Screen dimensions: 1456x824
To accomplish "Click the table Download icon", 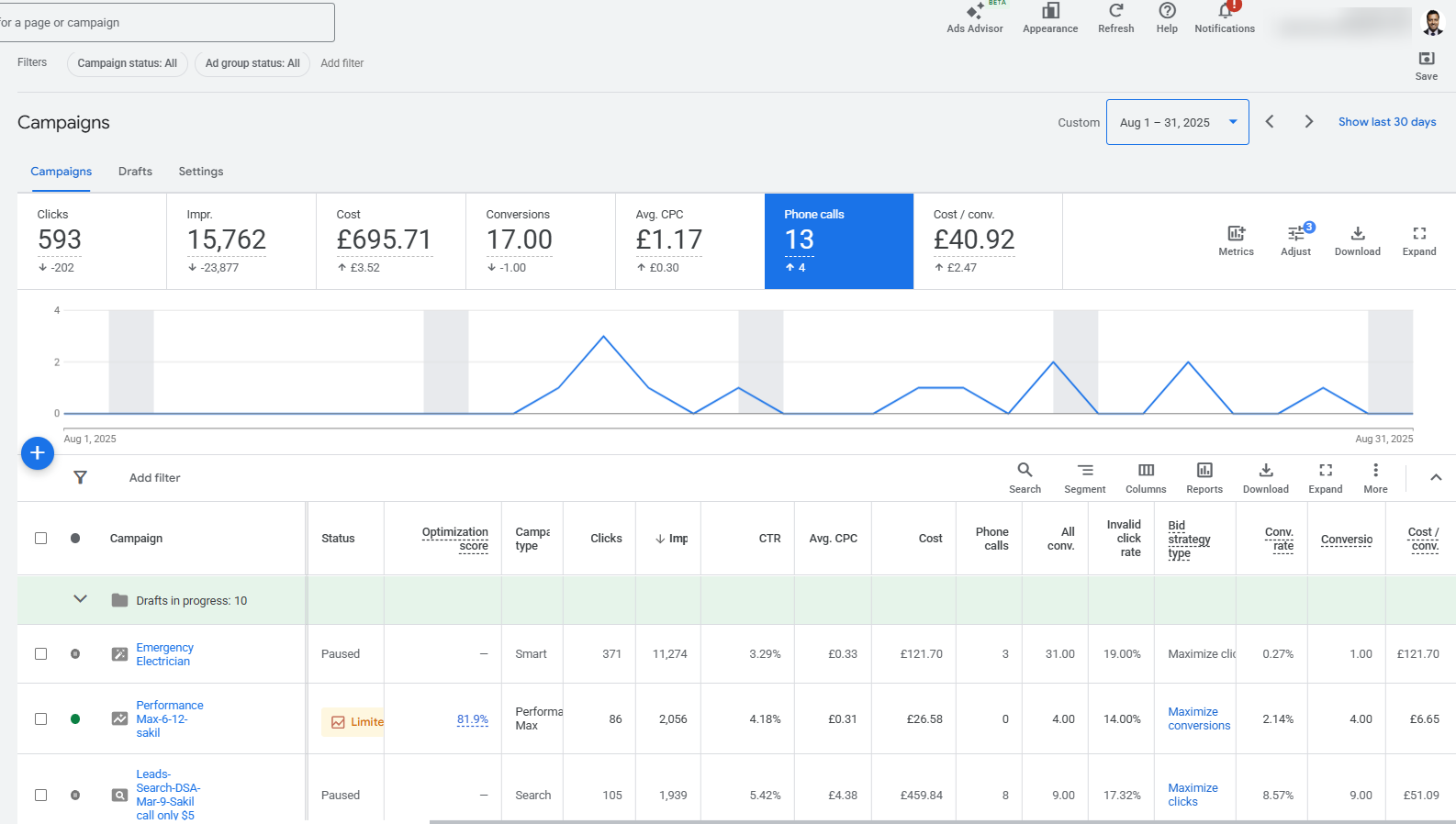I will pos(1266,470).
